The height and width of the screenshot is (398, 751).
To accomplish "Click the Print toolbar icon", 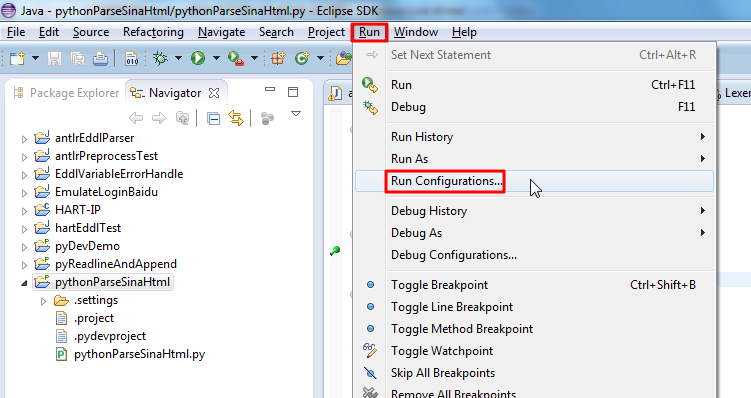I will tap(100, 58).
